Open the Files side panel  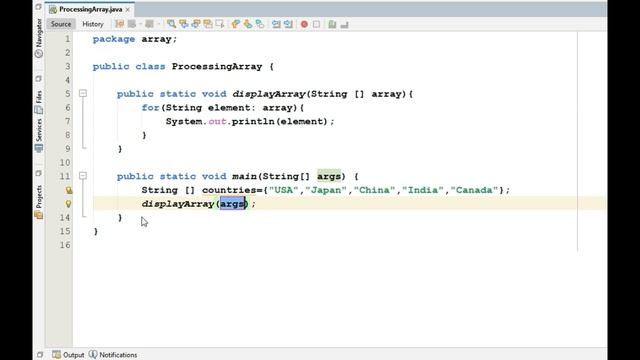click(39, 97)
